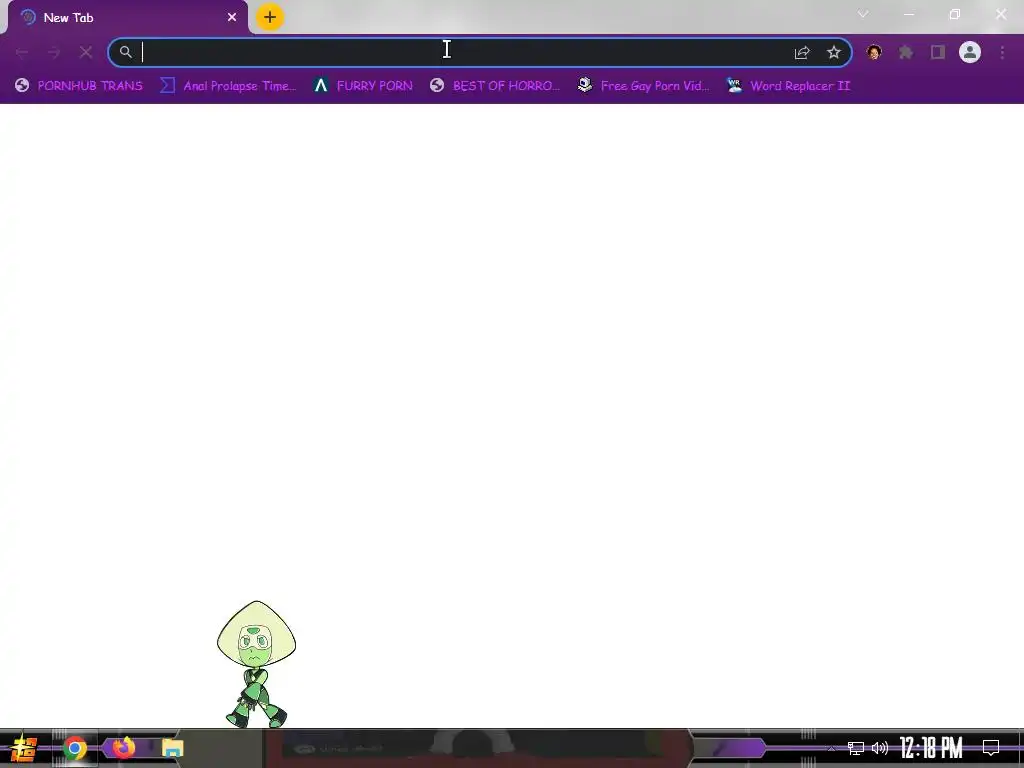Click the search magnifier in address bar
The height and width of the screenshot is (768, 1024).
coord(125,52)
